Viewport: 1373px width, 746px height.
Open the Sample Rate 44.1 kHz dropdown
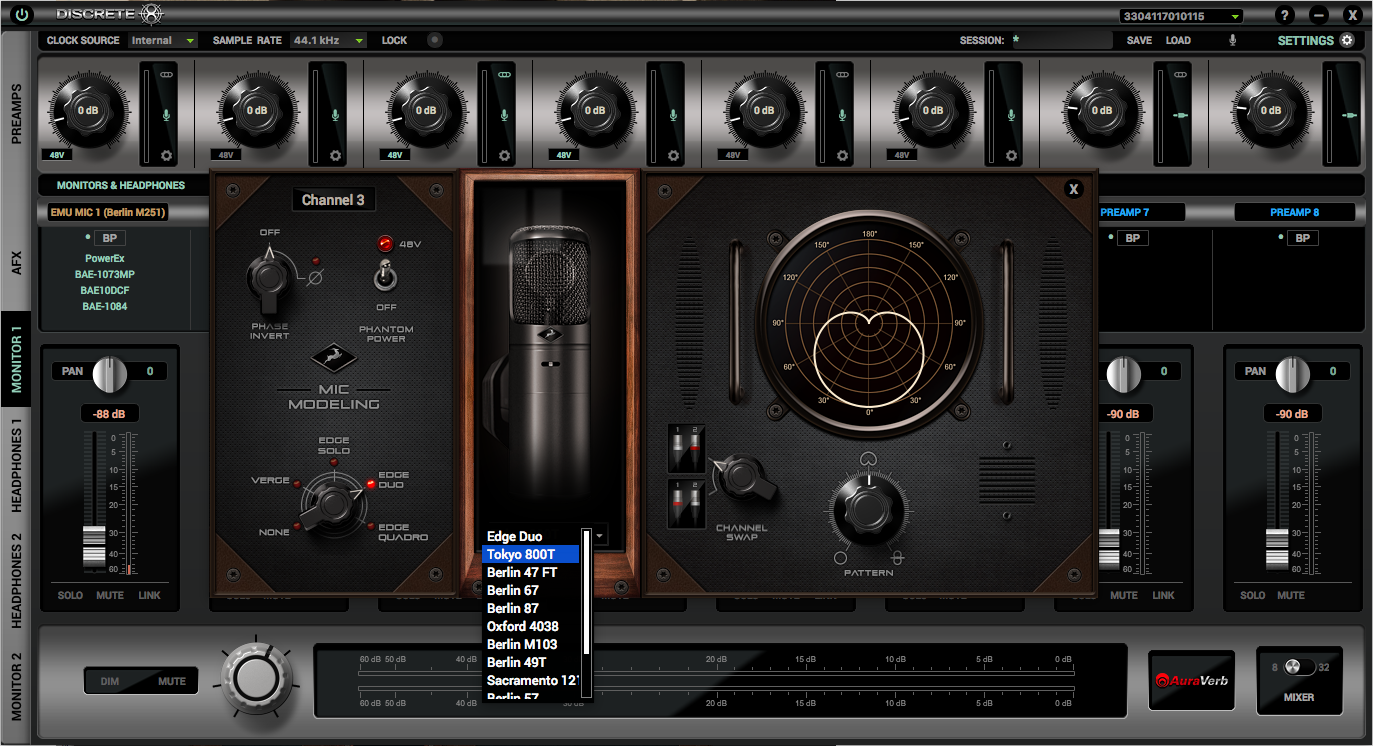click(x=328, y=40)
